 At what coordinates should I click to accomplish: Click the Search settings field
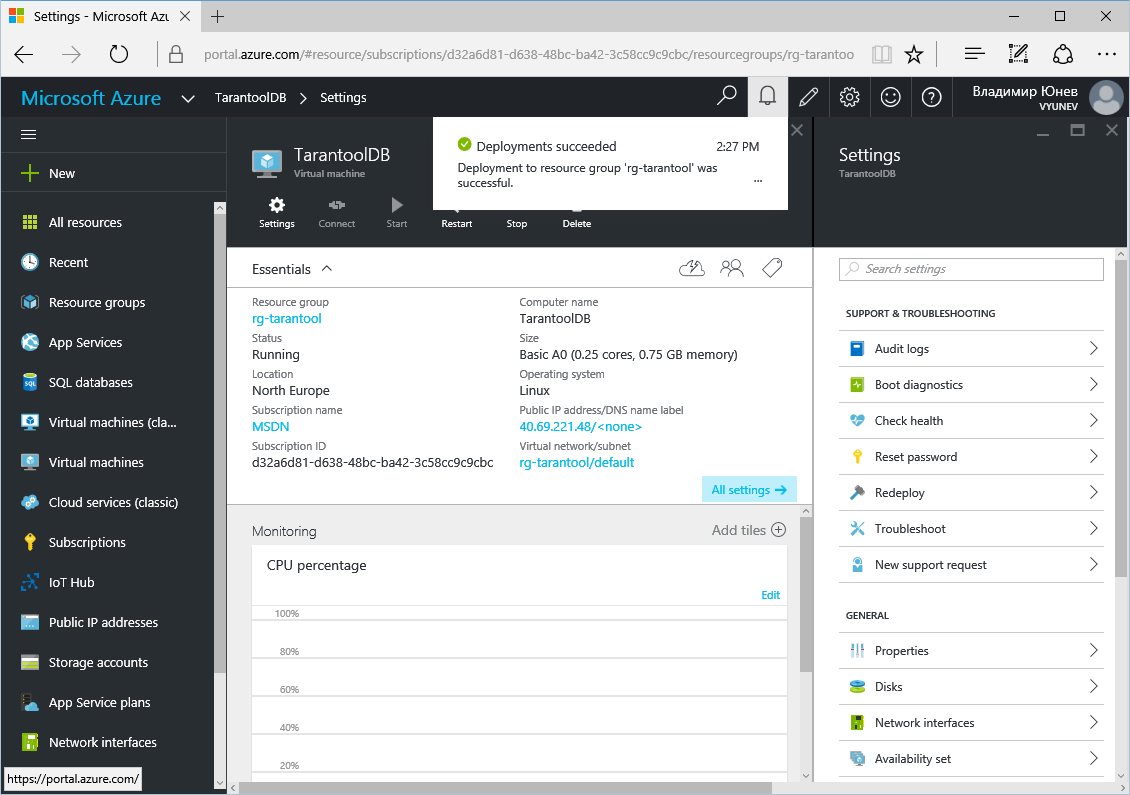pyautogui.click(x=972, y=269)
